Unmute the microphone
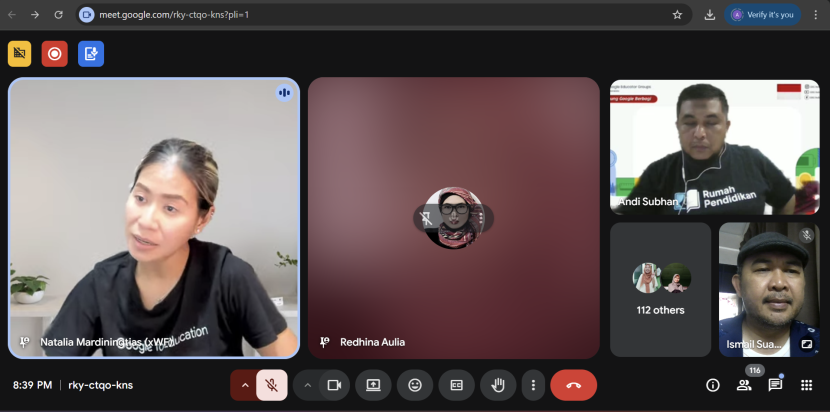 (272, 385)
